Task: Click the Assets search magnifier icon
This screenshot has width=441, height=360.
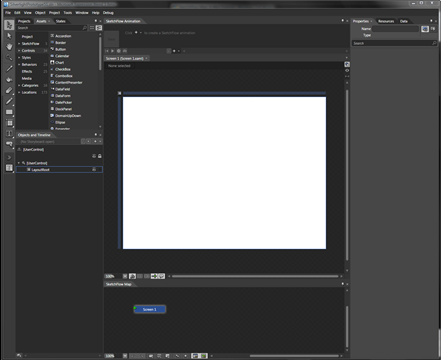Action: click(x=85, y=28)
